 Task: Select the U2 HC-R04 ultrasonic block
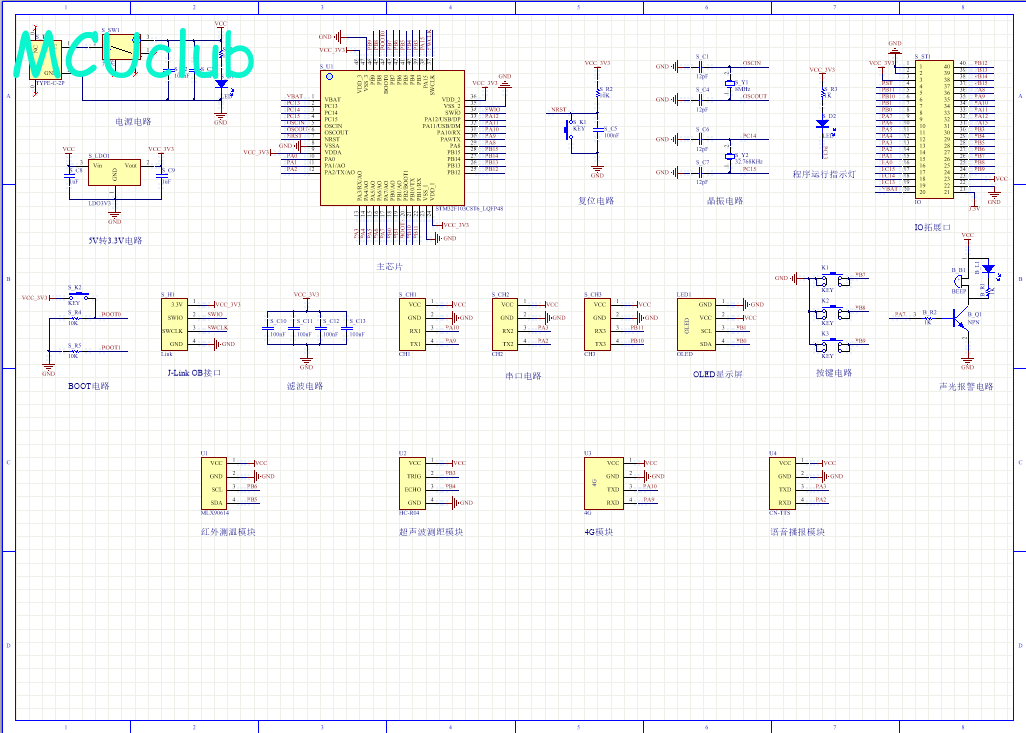click(412, 484)
